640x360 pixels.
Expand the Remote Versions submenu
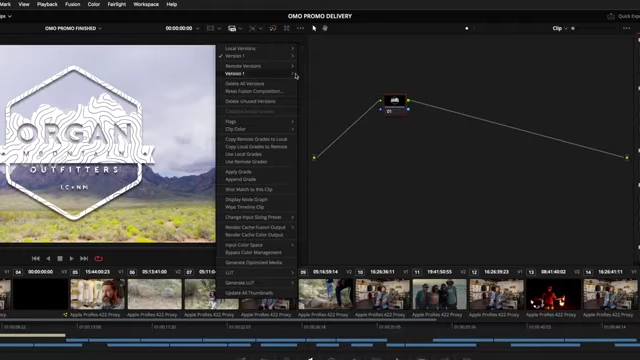pyautogui.click(x=257, y=66)
